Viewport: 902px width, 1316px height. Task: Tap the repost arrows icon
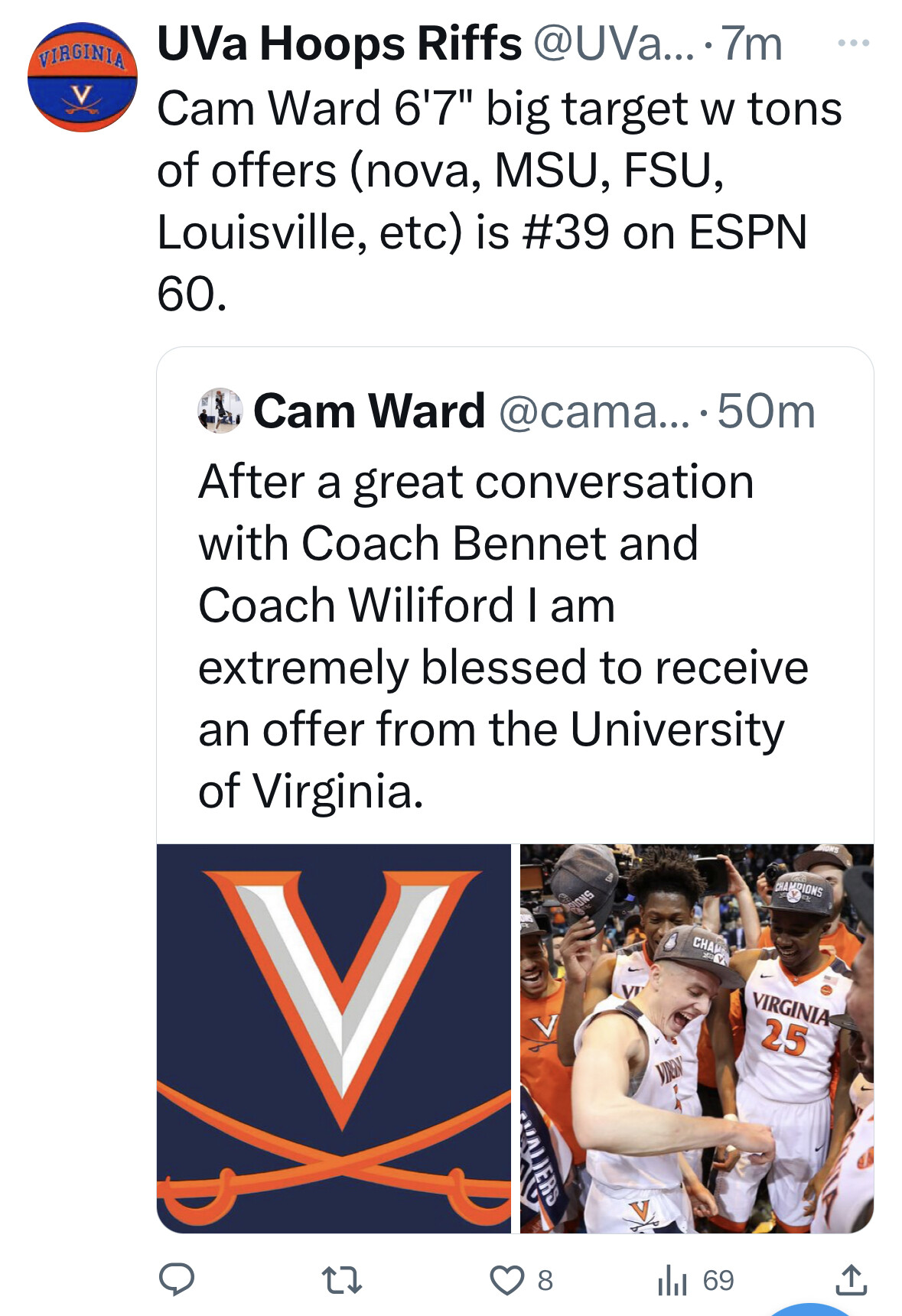(341, 1279)
